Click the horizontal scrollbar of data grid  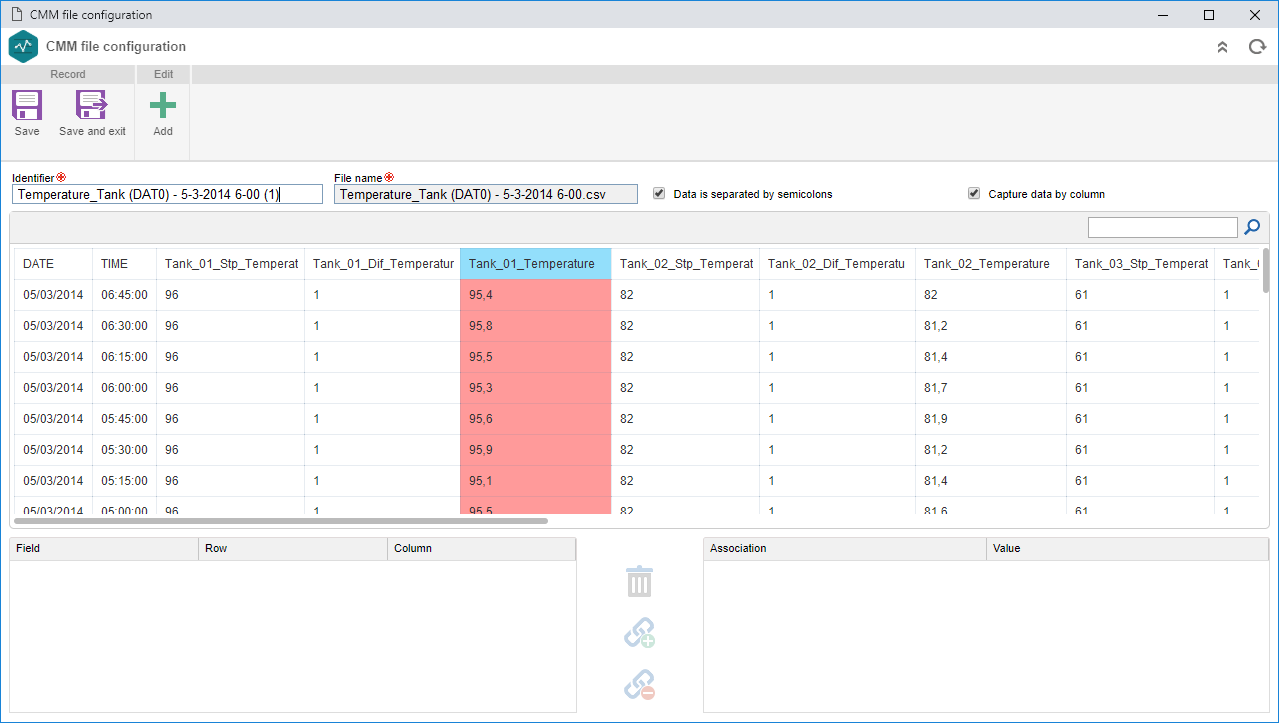click(281, 520)
